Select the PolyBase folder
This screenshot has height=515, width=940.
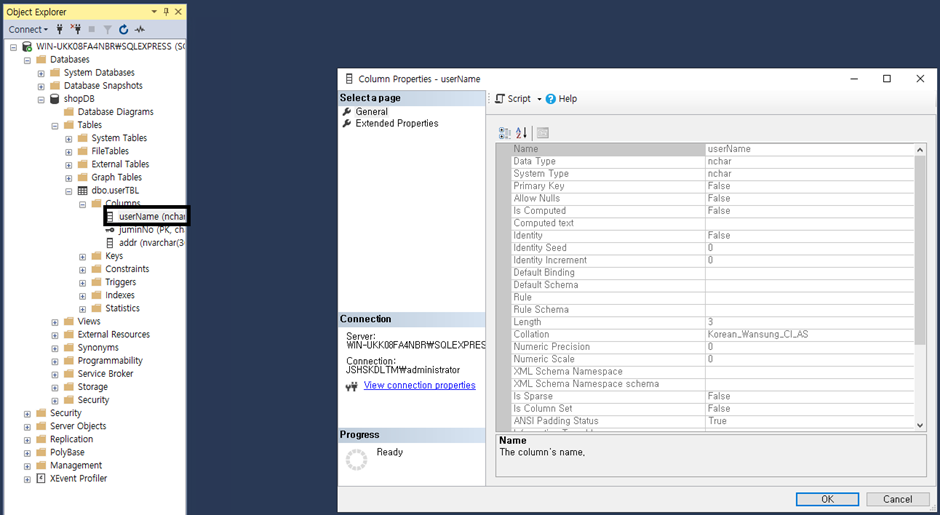tap(67, 452)
